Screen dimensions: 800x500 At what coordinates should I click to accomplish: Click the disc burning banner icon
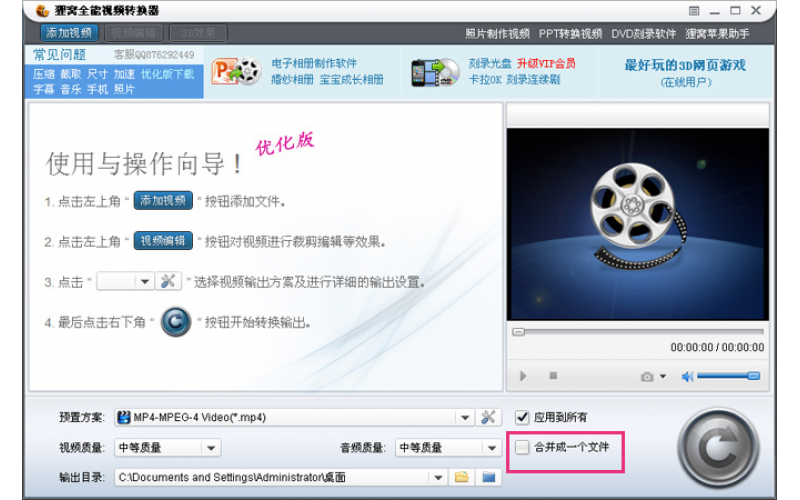[433, 72]
